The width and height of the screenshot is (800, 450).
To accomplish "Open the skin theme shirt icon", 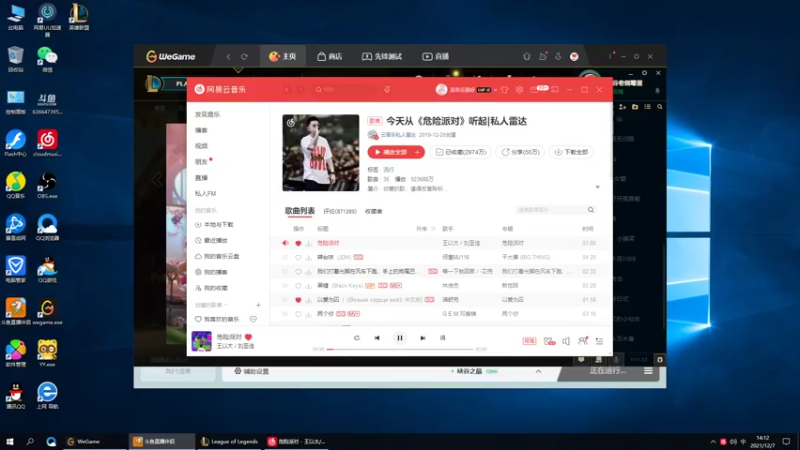I will click(505, 90).
